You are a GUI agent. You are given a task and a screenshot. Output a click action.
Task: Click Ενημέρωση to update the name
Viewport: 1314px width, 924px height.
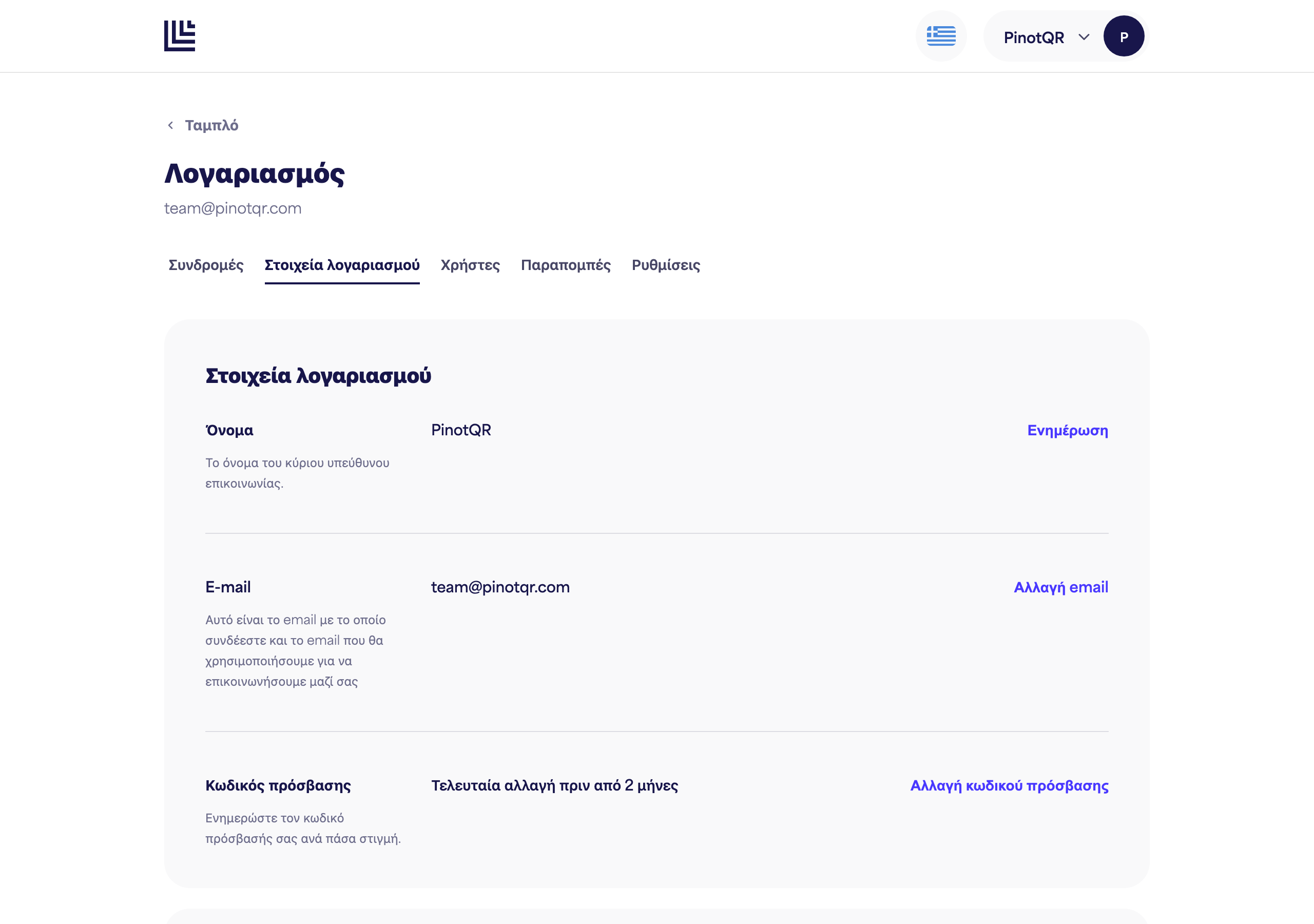[x=1067, y=431]
